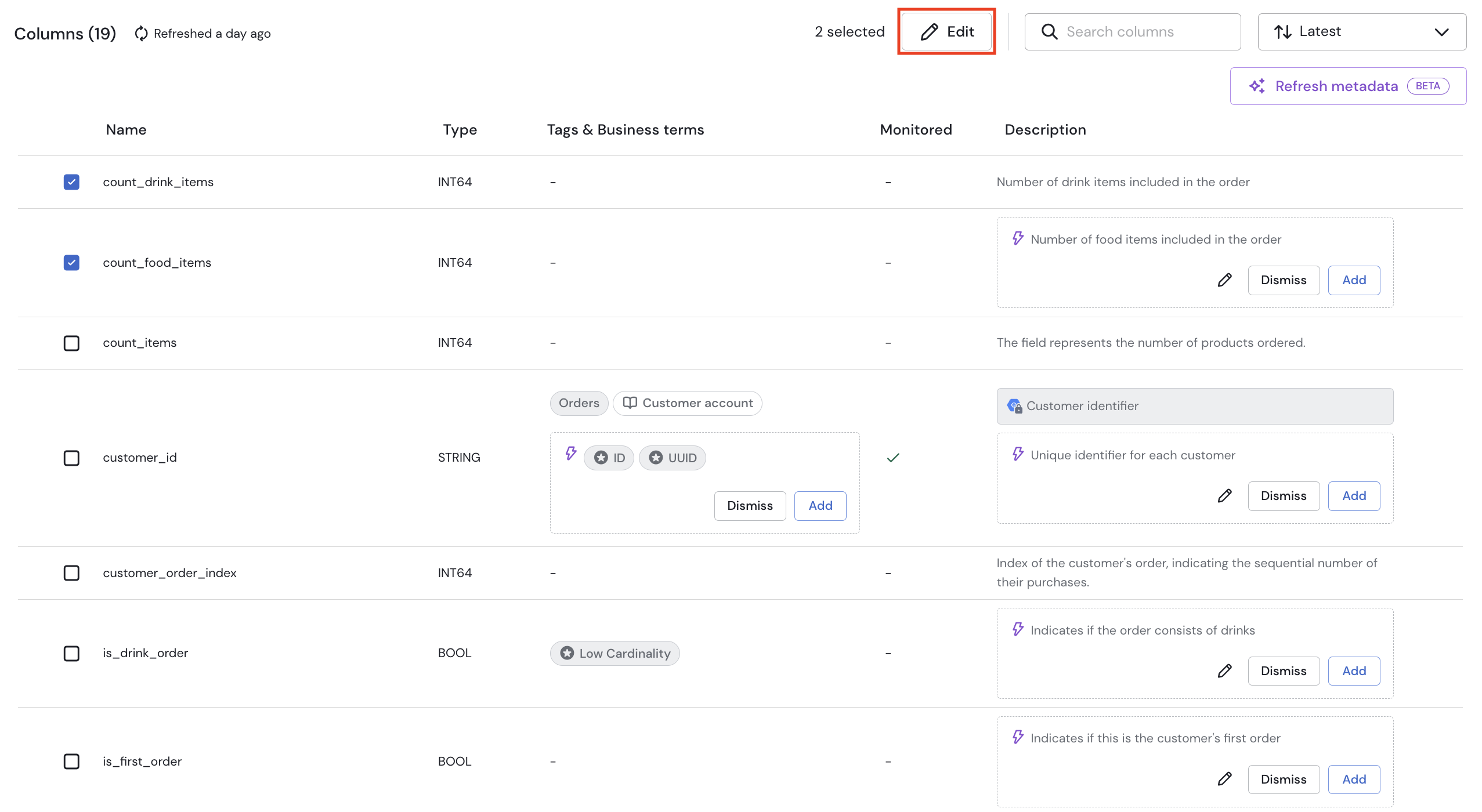This screenshot has width=1482, height=812.
Task: Dismiss the count_food_items description suggestion
Action: 1284,280
